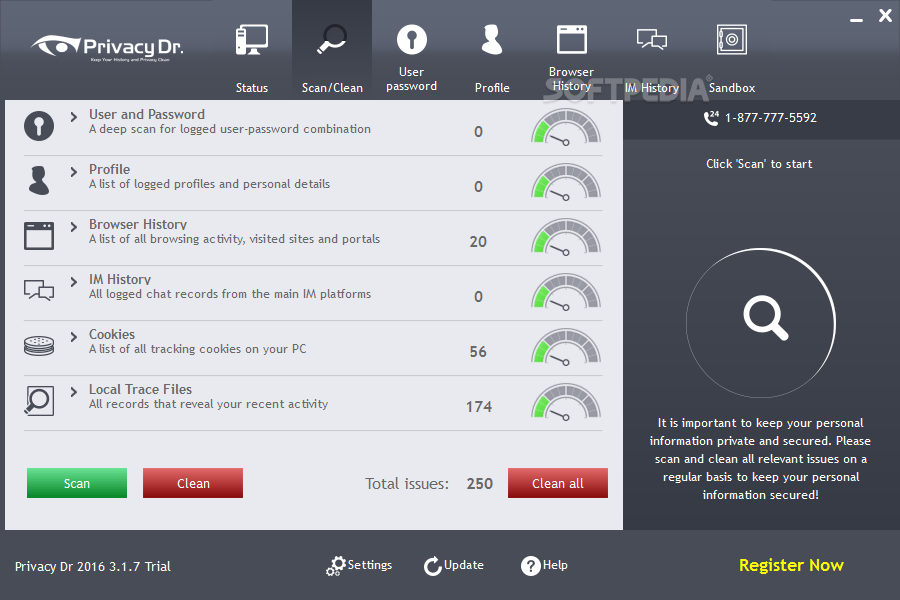
Task: Click the Register Now link
Action: (x=791, y=566)
